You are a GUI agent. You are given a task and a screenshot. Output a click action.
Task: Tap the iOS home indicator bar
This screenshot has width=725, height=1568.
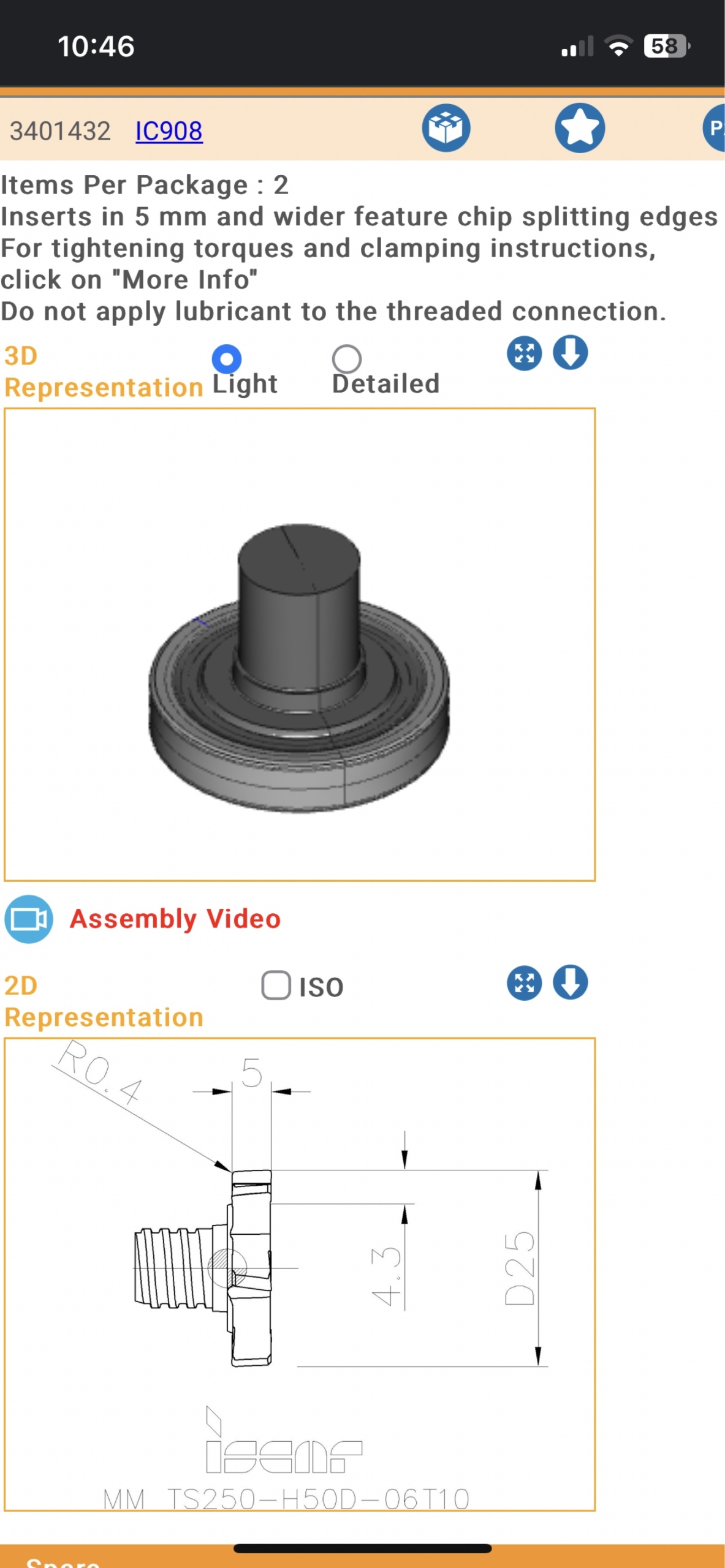click(x=362, y=1548)
